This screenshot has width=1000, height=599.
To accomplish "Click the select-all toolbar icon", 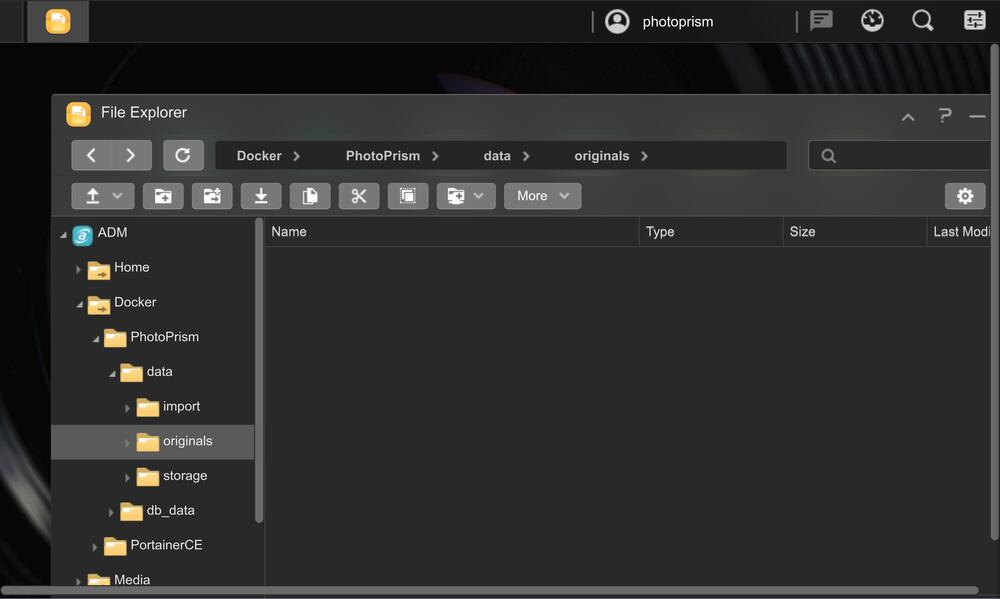I will coord(408,195).
